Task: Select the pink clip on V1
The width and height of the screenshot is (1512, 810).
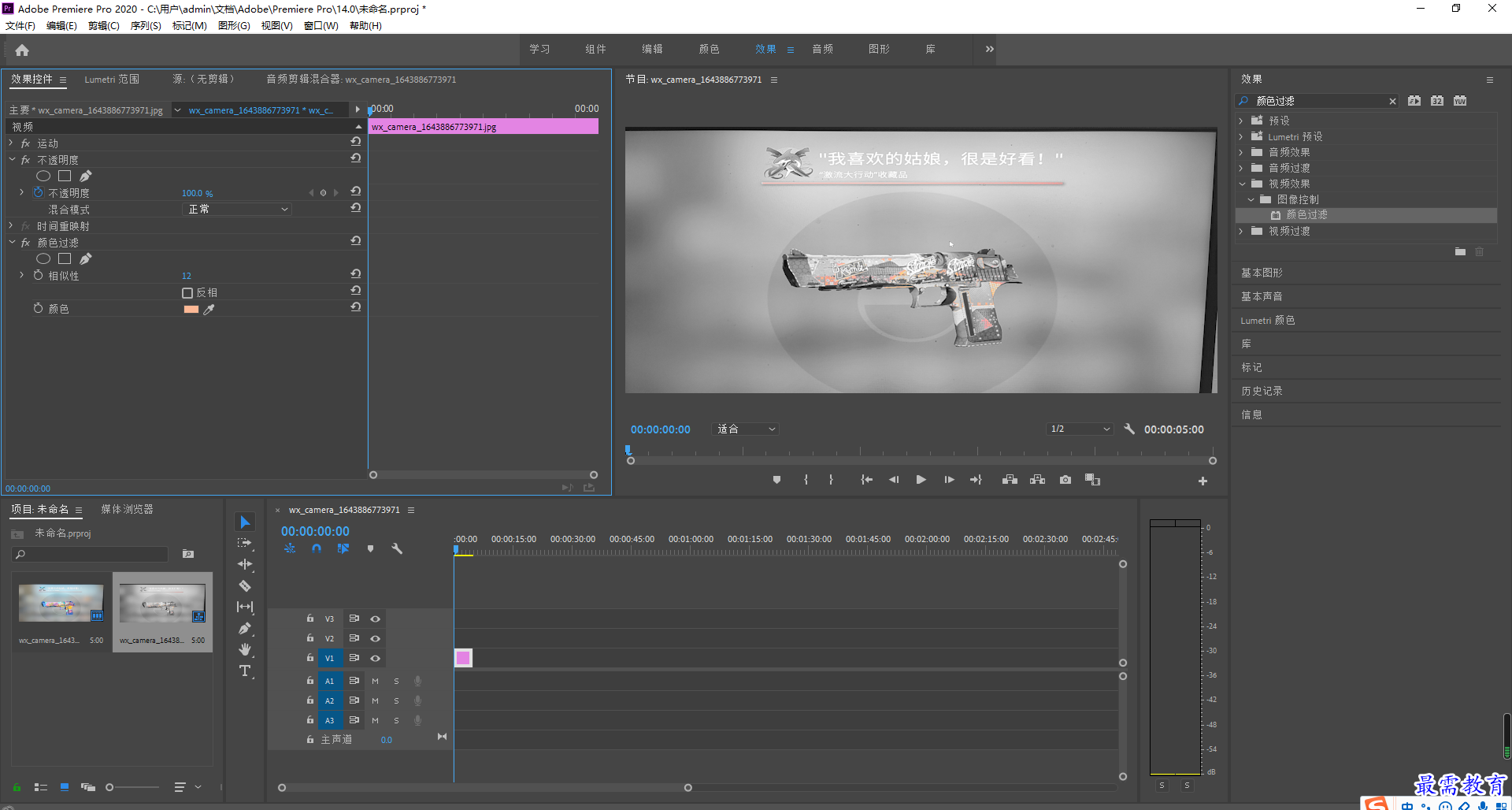Action: click(x=463, y=658)
